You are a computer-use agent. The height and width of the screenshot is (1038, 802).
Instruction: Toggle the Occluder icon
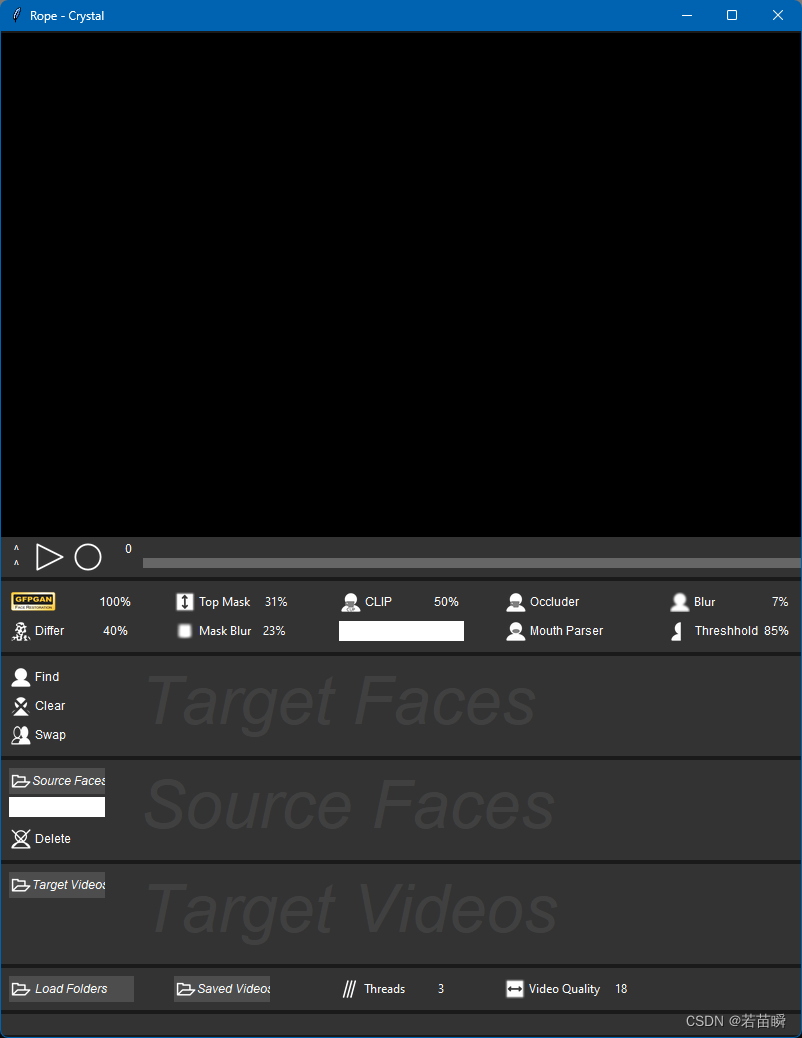click(x=515, y=602)
